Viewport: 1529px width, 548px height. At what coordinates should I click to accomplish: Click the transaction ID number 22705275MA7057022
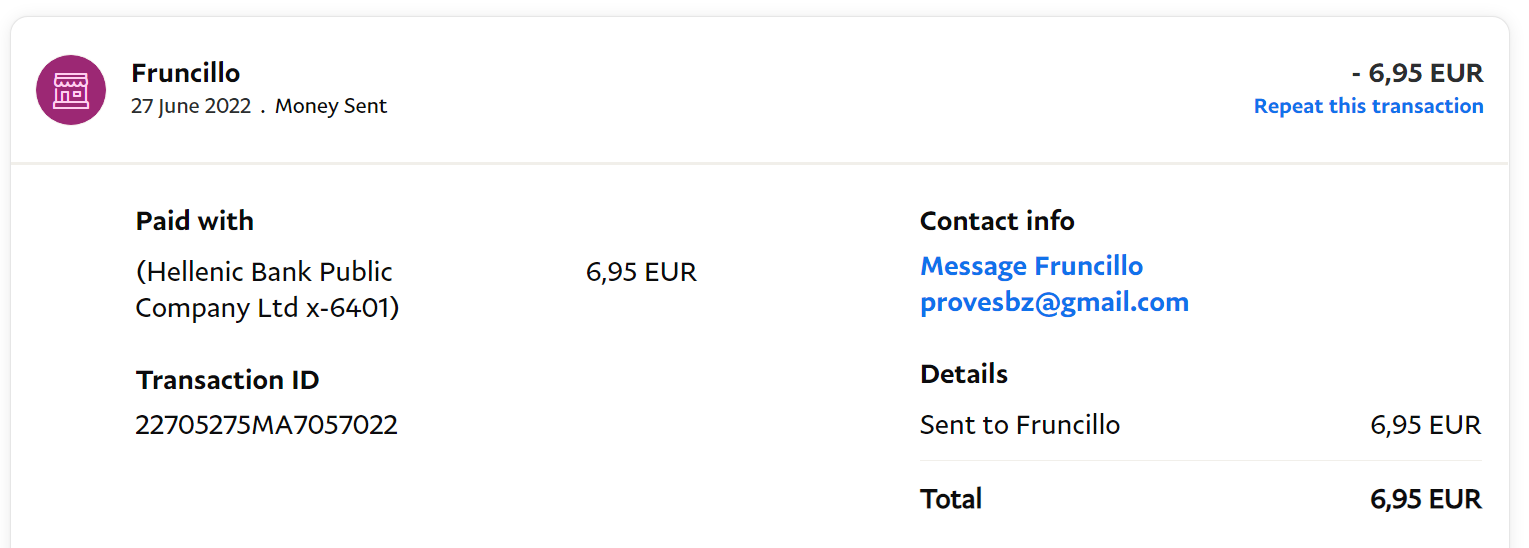(266, 425)
